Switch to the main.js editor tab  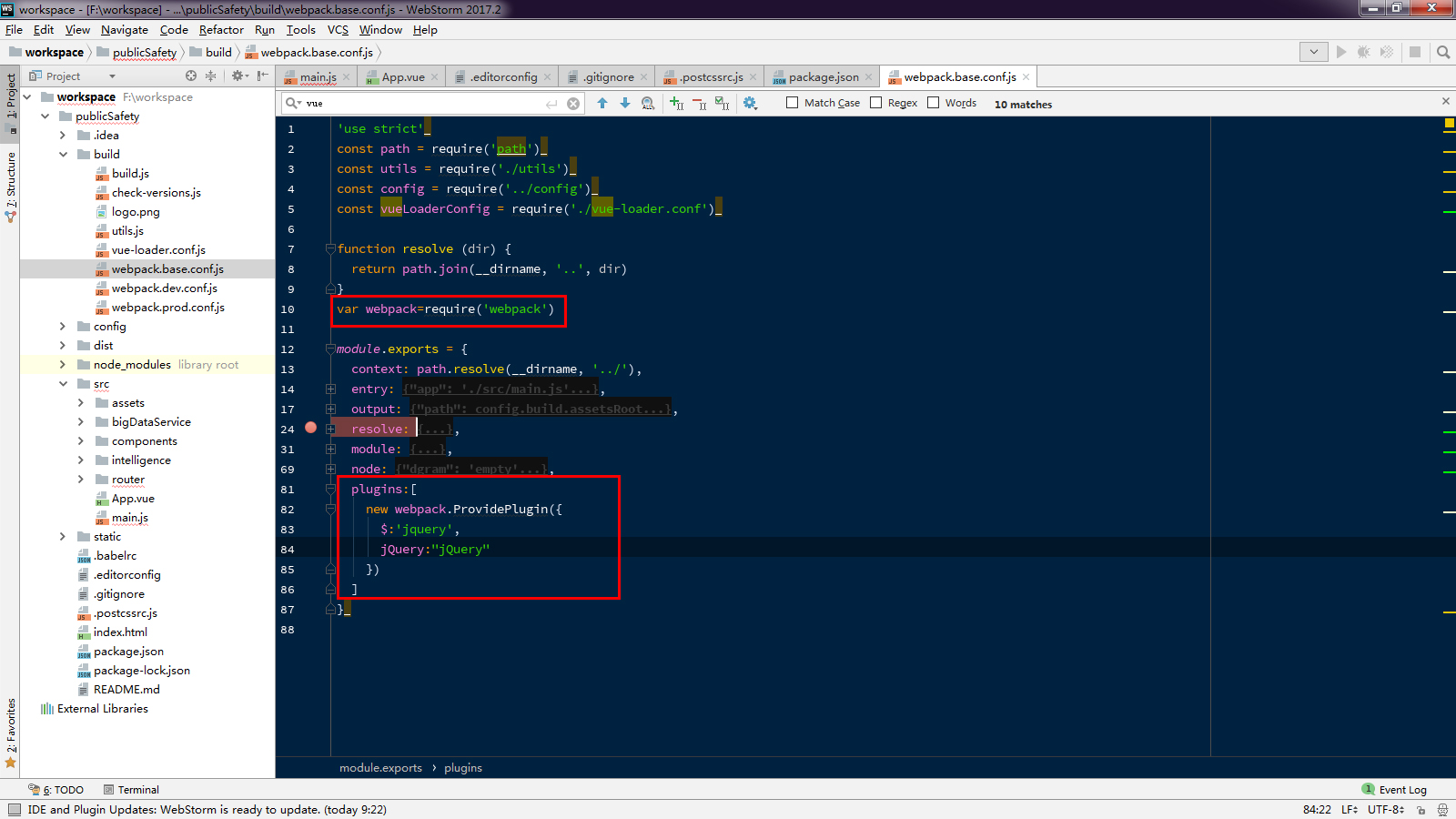click(x=318, y=77)
